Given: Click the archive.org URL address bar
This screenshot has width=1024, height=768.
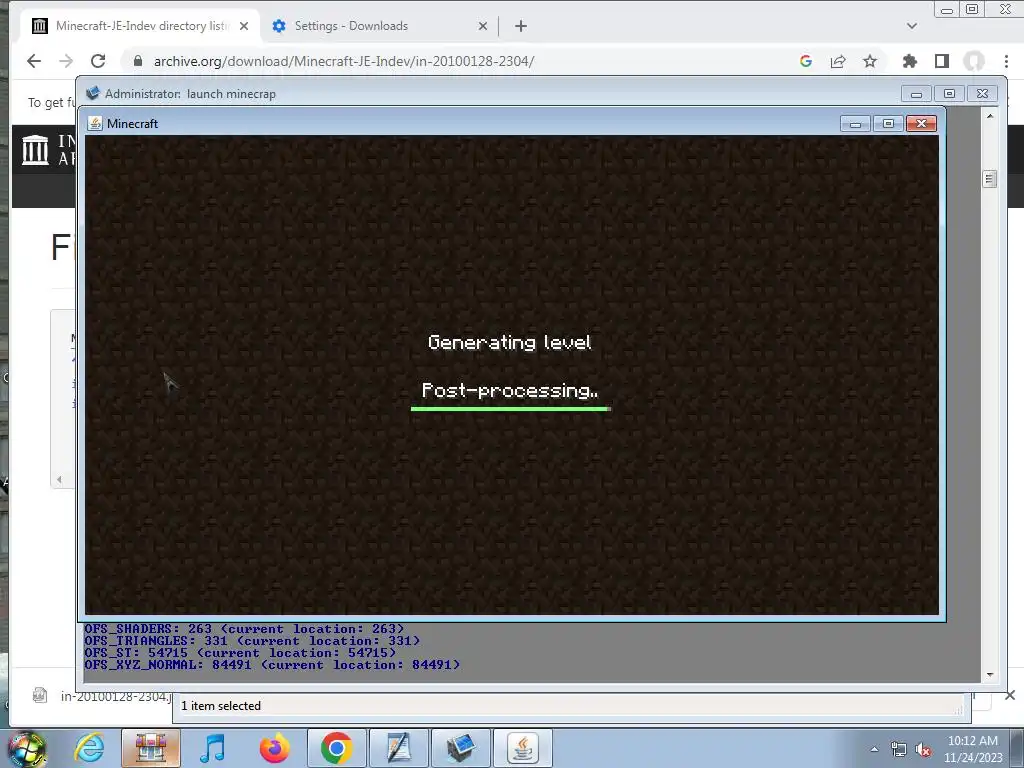Looking at the screenshot, I should coord(344,61).
